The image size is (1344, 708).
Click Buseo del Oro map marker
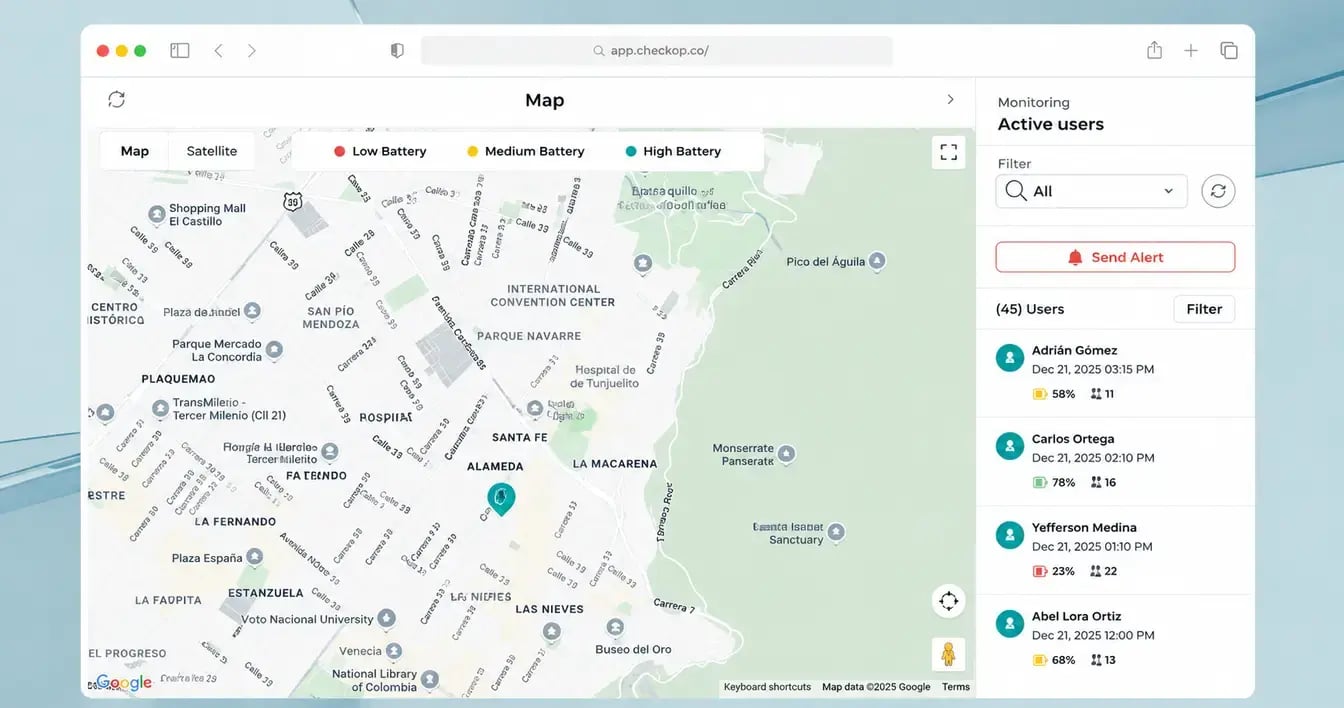click(x=615, y=628)
